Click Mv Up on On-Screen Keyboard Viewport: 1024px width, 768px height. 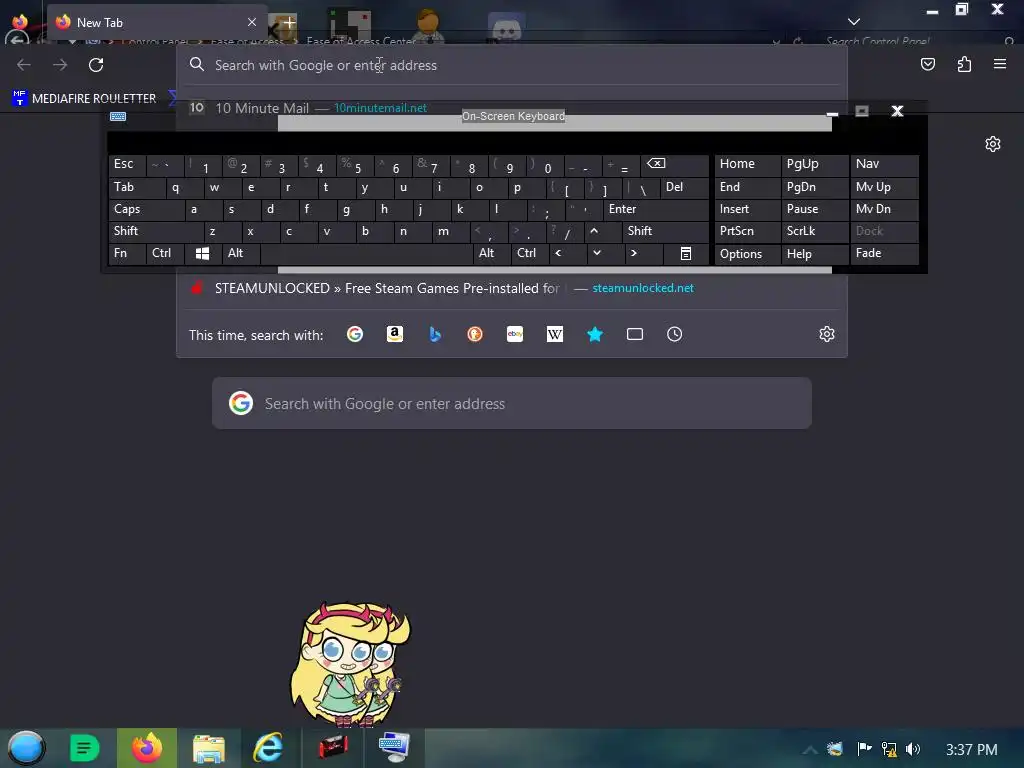pyautogui.click(x=884, y=187)
